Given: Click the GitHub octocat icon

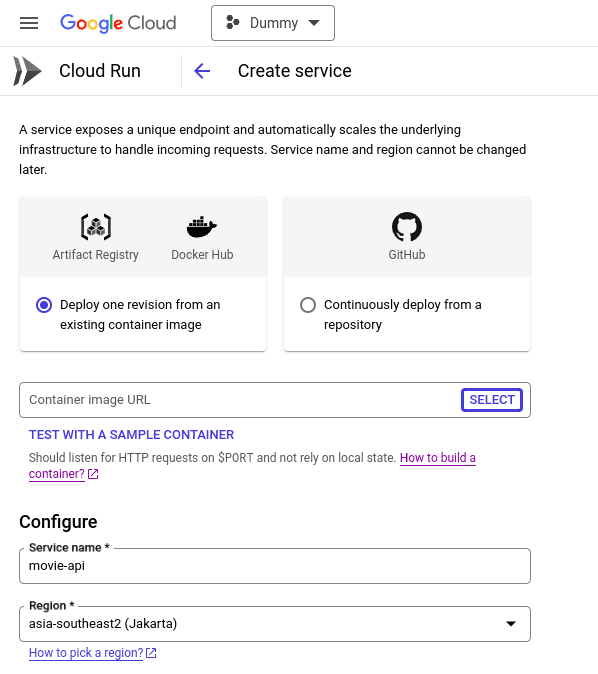Looking at the screenshot, I should pos(407,227).
